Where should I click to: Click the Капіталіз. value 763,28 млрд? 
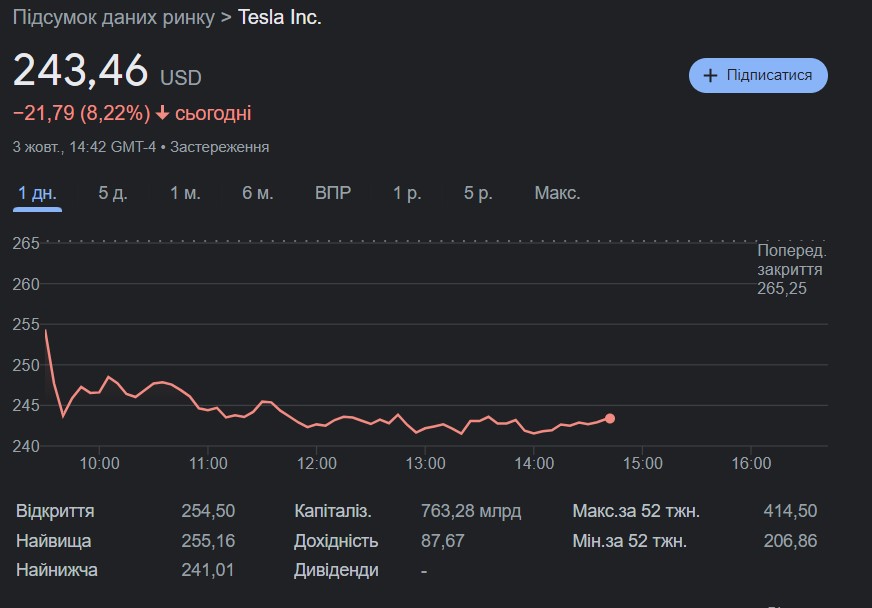tap(471, 511)
